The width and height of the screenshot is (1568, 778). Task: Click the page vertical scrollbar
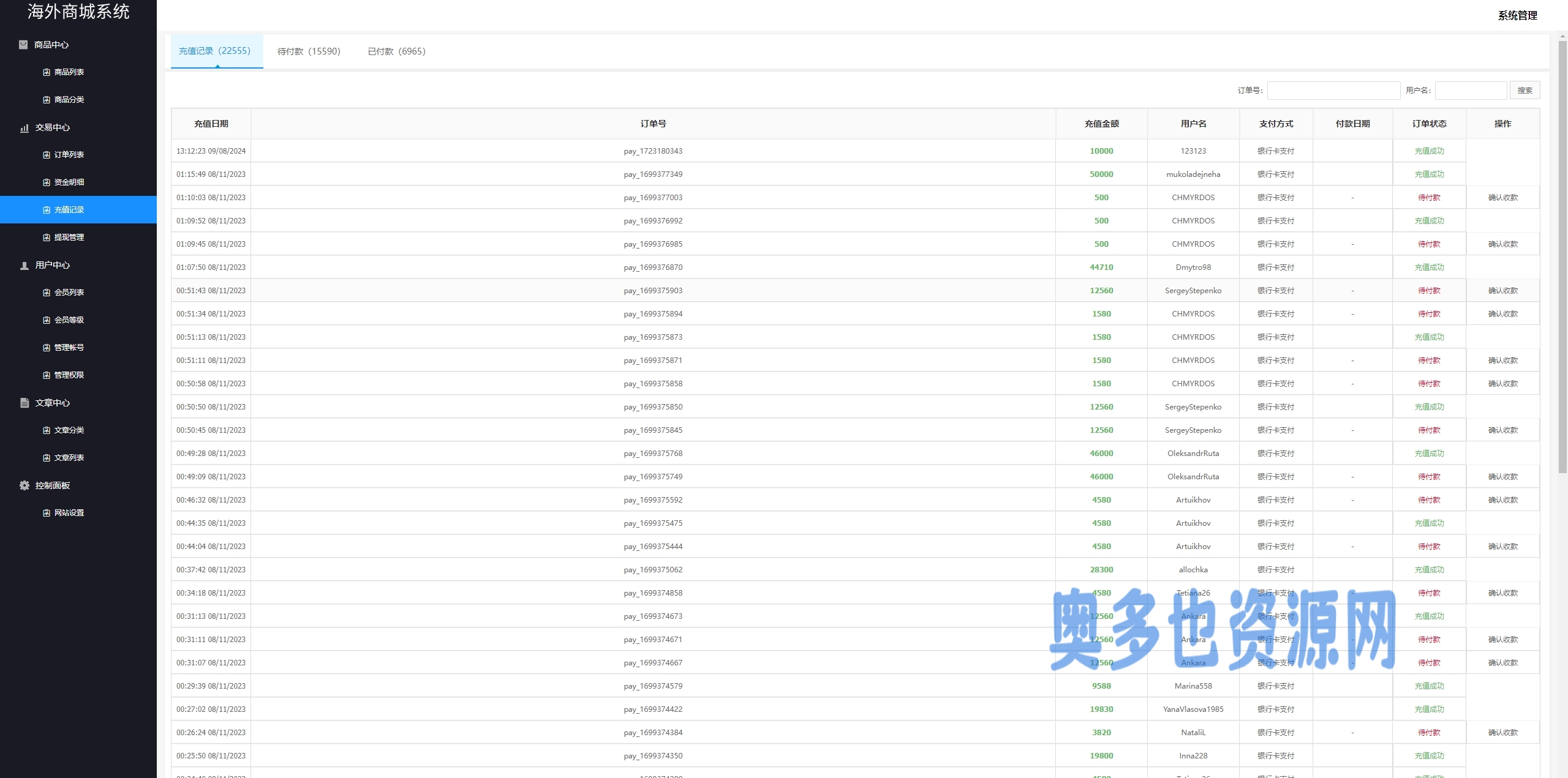[x=1562, y=257]
